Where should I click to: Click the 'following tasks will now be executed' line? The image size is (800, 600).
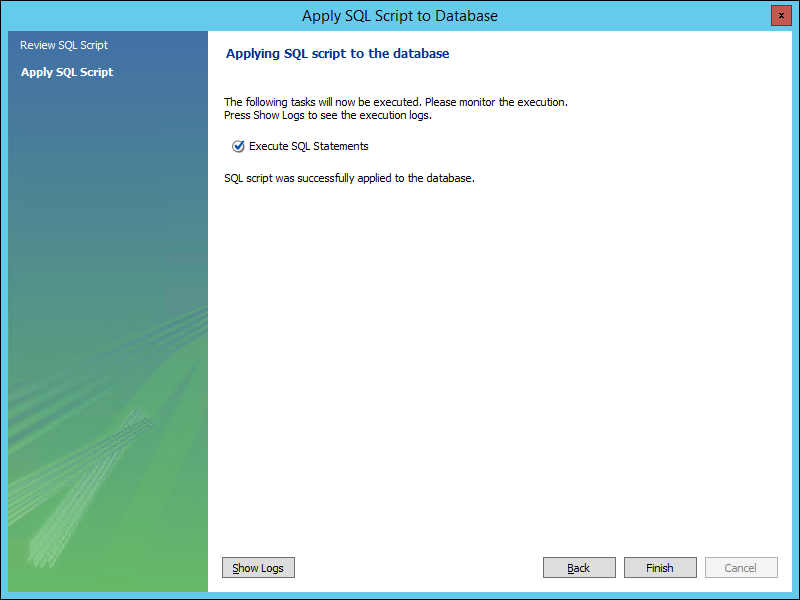396,102
